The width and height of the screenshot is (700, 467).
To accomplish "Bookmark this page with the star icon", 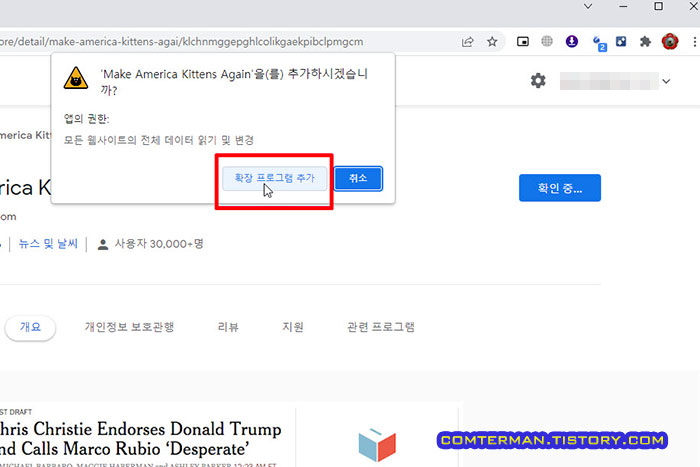I will (492, 42).
